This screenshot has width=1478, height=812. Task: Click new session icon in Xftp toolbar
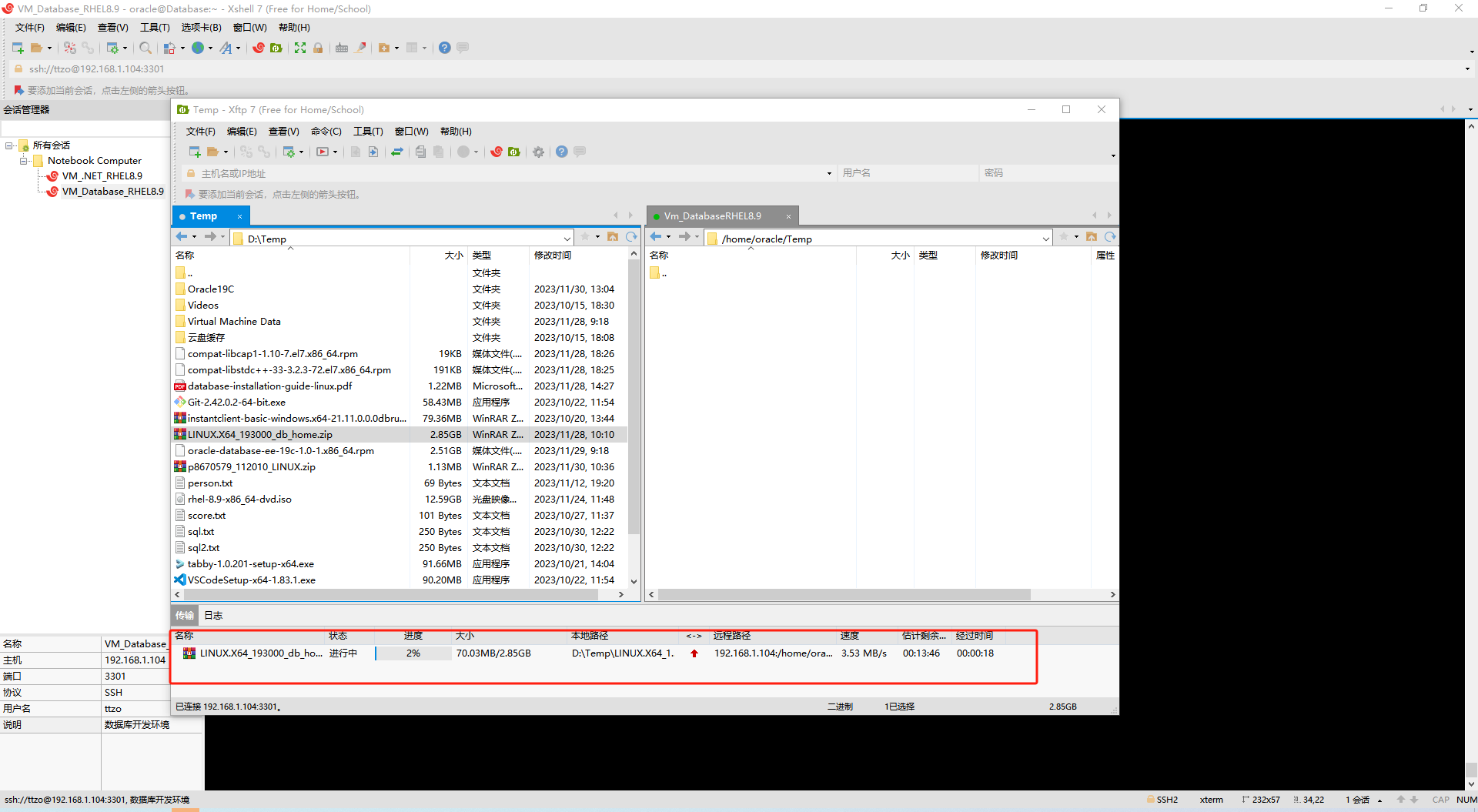coord(195,152)
